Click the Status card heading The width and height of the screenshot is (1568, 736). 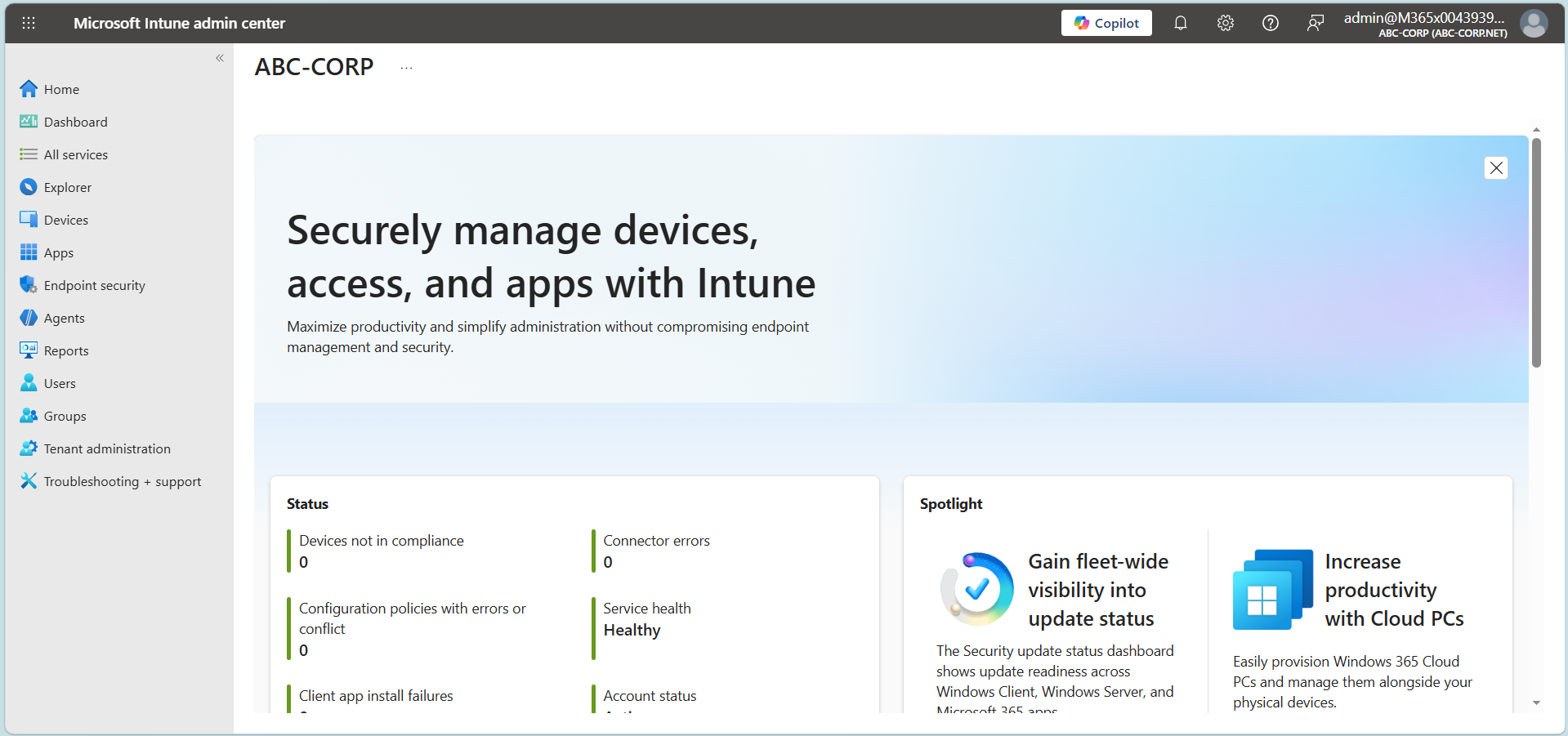[307, 504]
